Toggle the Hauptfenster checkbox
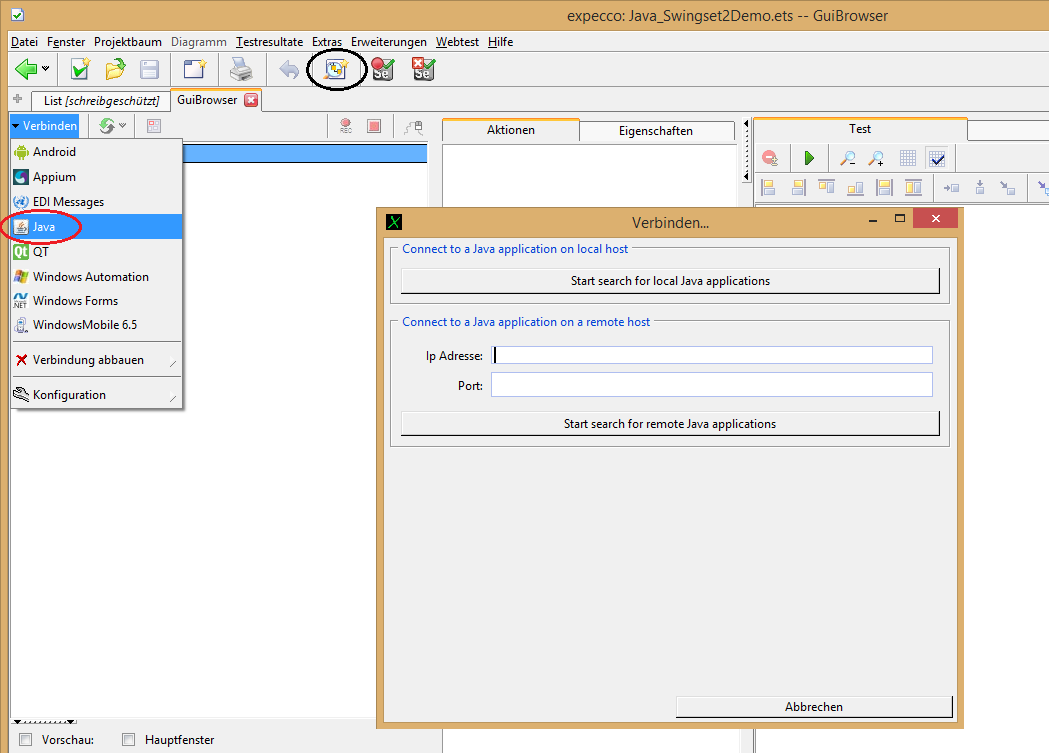This screenshot has height=753, width=1049. (128, 740)
